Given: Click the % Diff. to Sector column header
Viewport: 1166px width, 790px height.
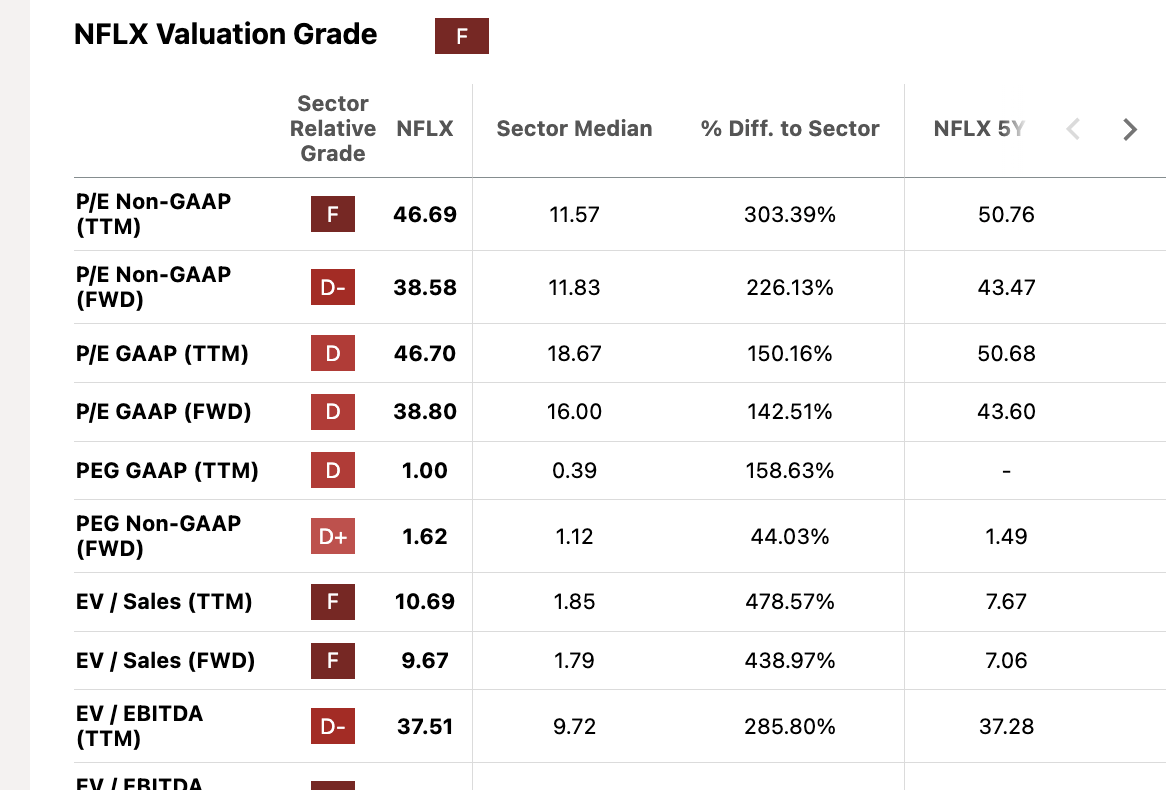Looking at the screenshot, I should 790,129.
